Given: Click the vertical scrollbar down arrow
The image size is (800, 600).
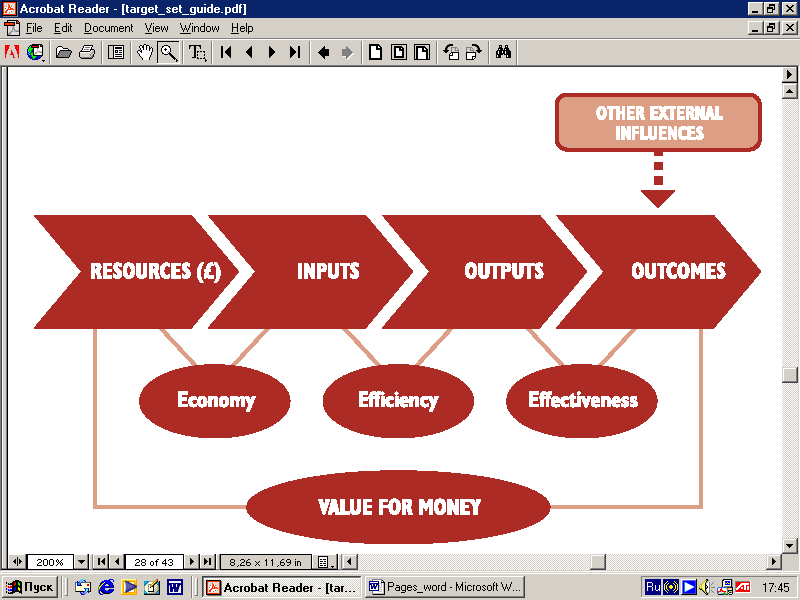Looking at the screenshot, I should click(x=790, y=545).
